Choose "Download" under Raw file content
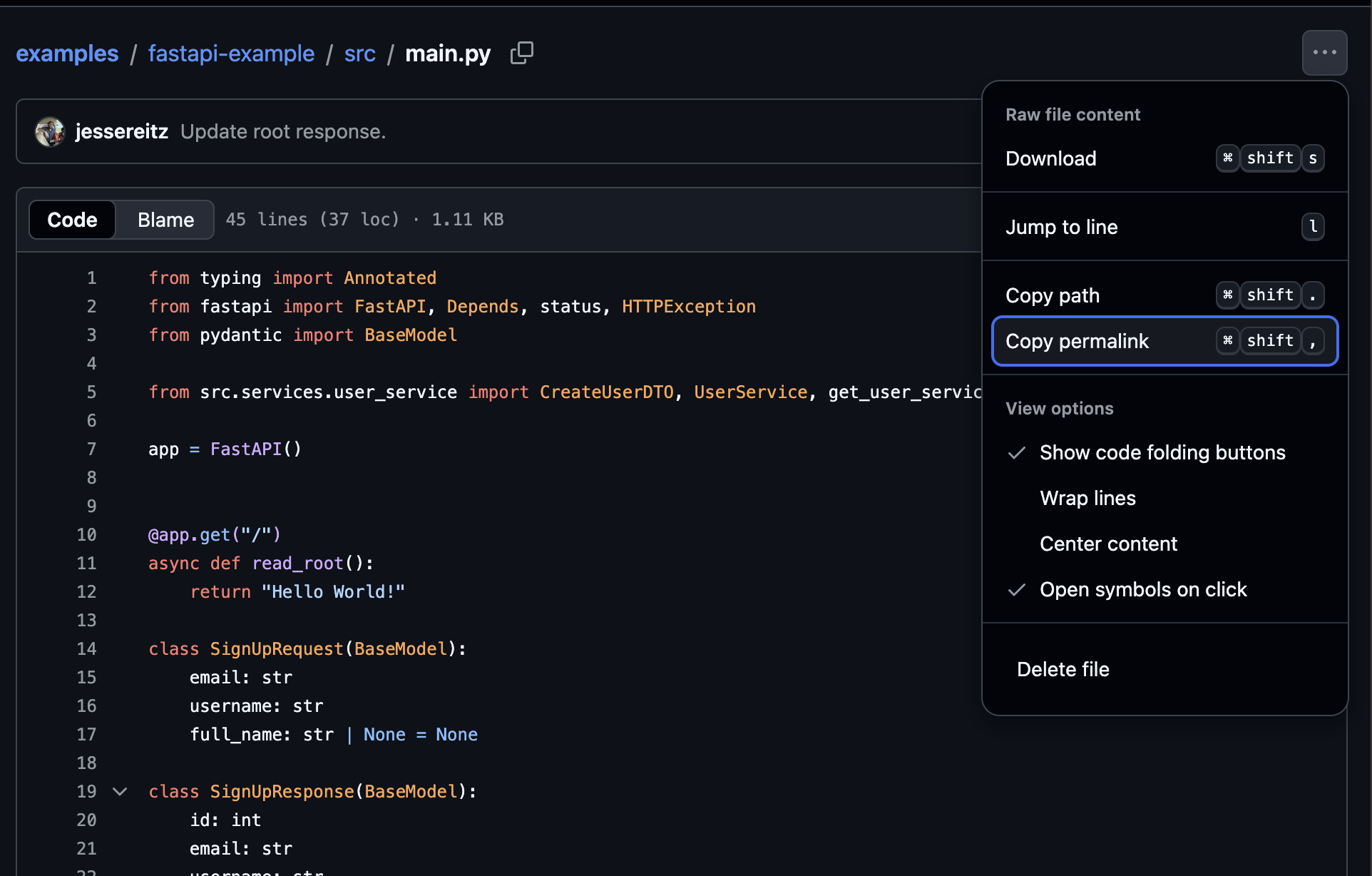1372x876 pixels. (x=1050, y=158)
